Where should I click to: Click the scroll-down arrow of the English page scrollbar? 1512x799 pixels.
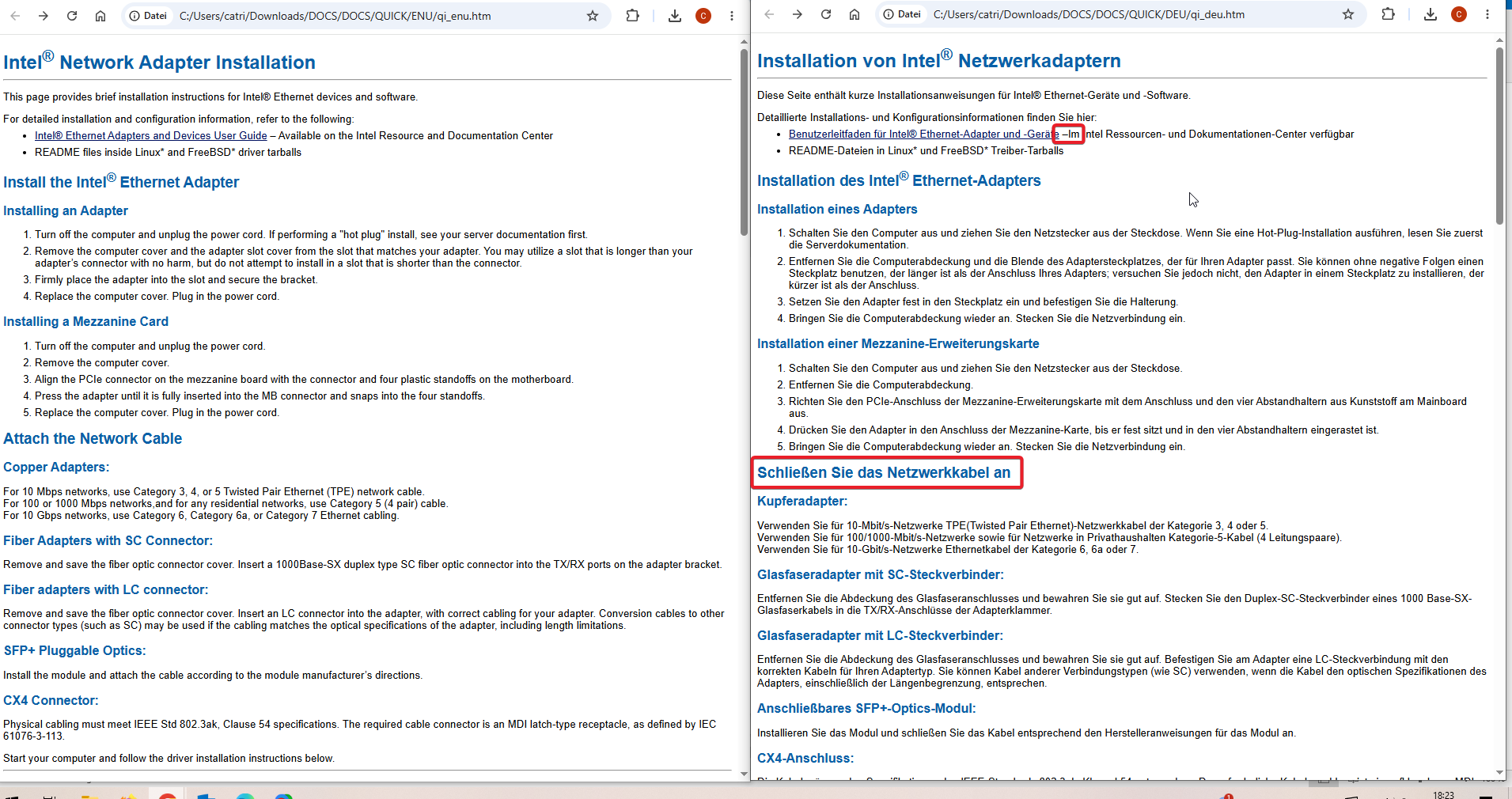(x=744, y=774)
